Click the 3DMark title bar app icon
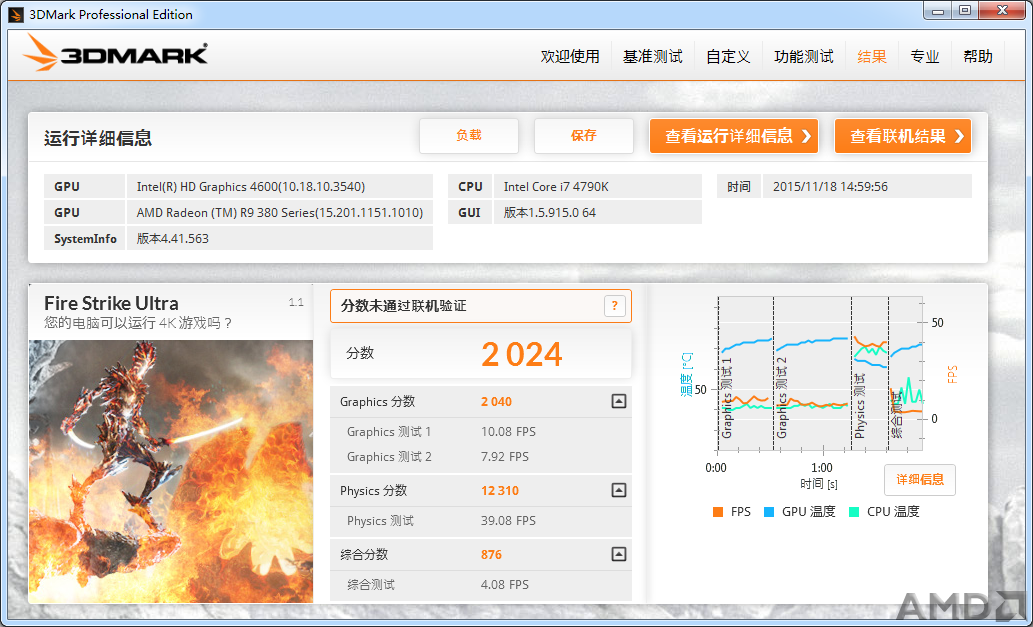The image size is (1033, 627). pos(16,14)
